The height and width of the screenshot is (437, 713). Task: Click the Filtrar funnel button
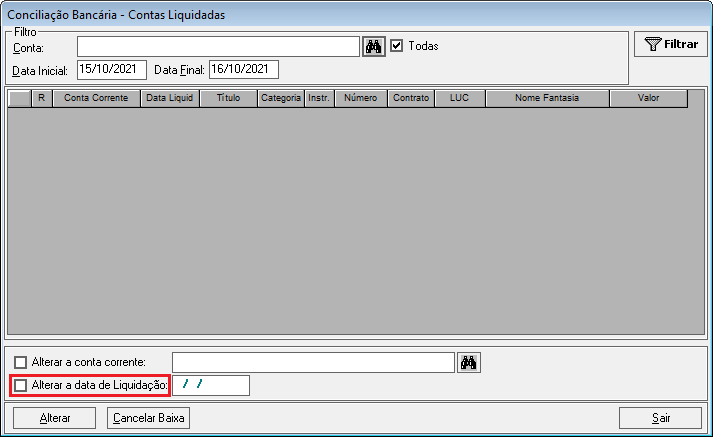pos(671,44)
